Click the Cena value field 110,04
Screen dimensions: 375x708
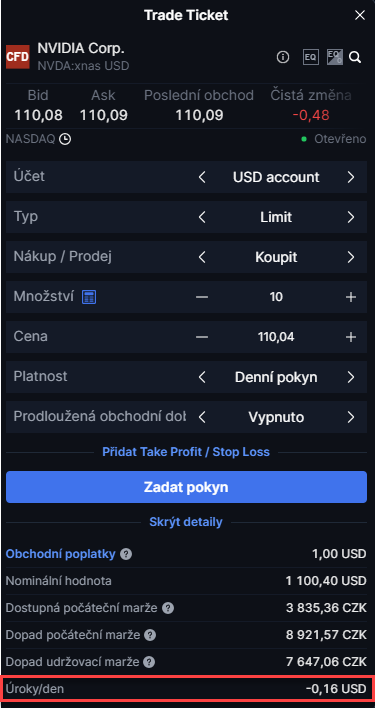click(x=276, y=337)
